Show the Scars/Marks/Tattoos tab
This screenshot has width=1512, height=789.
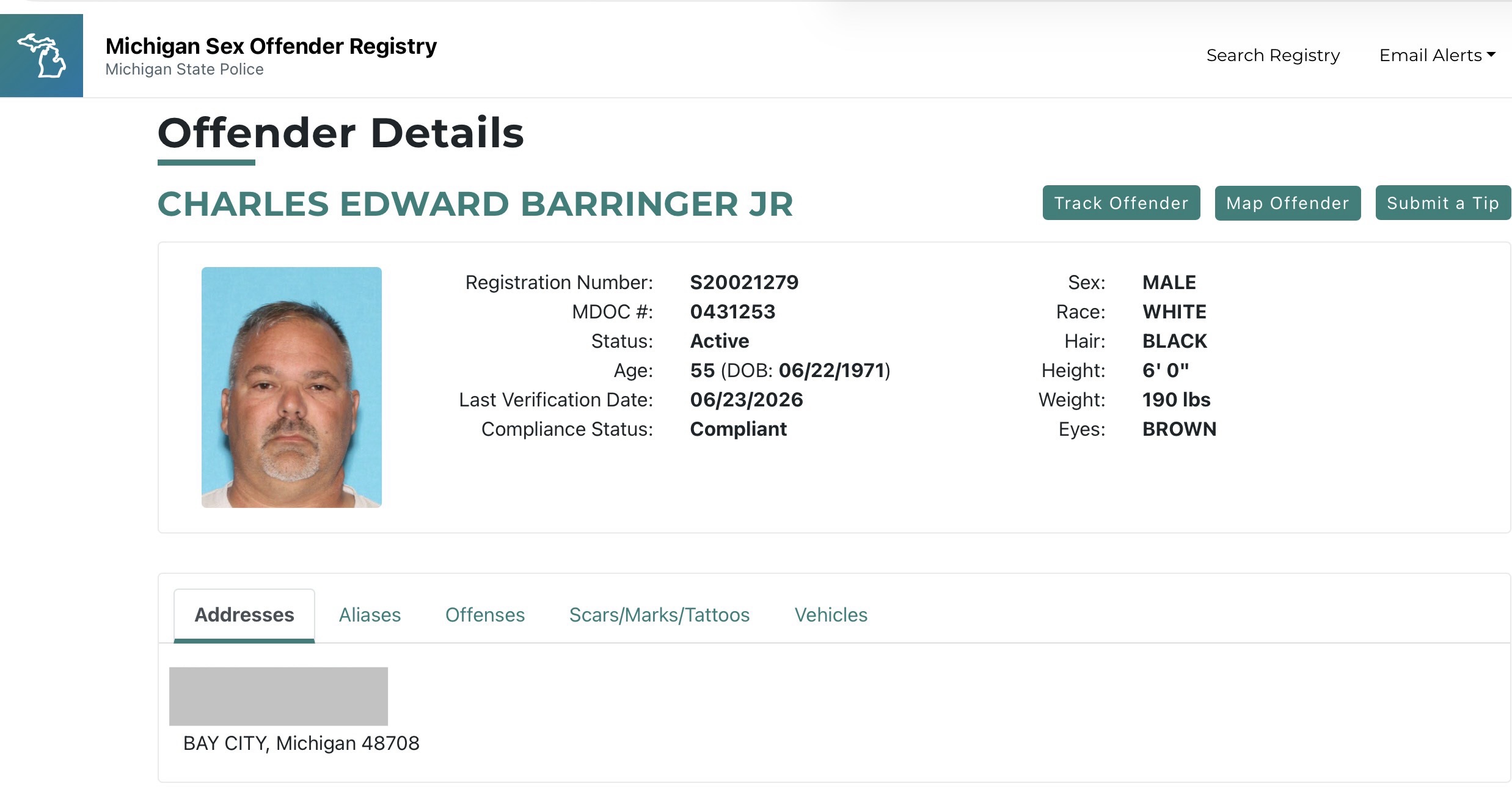click(659, 615)
